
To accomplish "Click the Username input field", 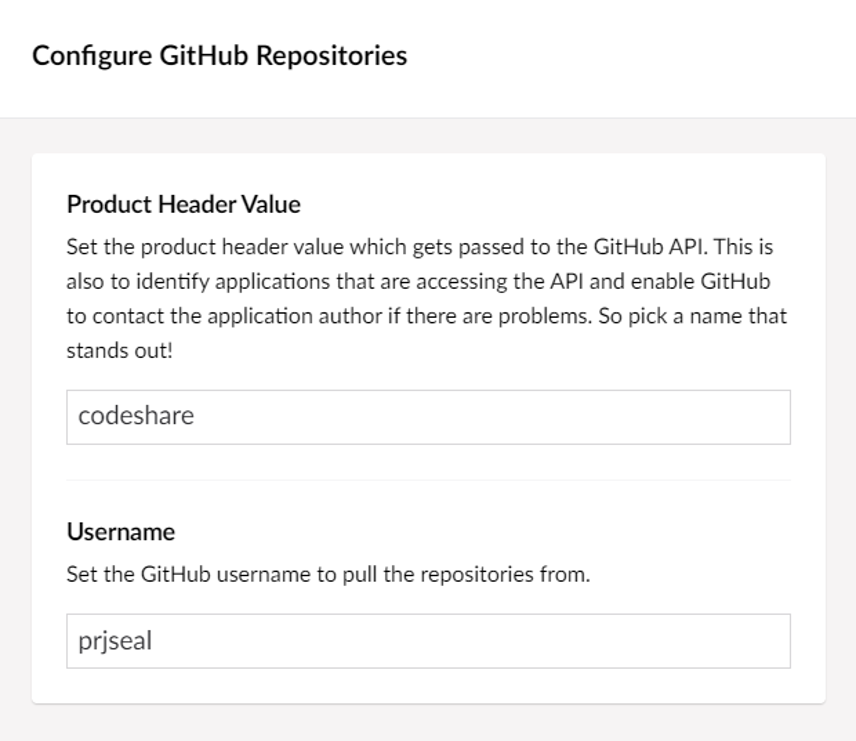I will click(x=428, y=641).
